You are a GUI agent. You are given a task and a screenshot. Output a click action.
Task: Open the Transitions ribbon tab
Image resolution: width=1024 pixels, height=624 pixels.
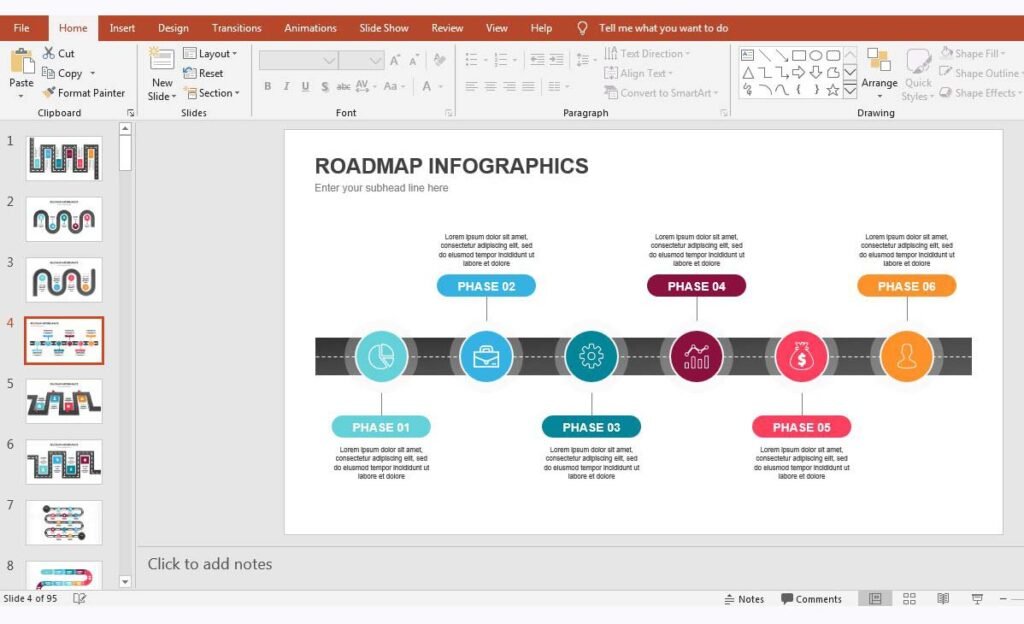point(237,27)
